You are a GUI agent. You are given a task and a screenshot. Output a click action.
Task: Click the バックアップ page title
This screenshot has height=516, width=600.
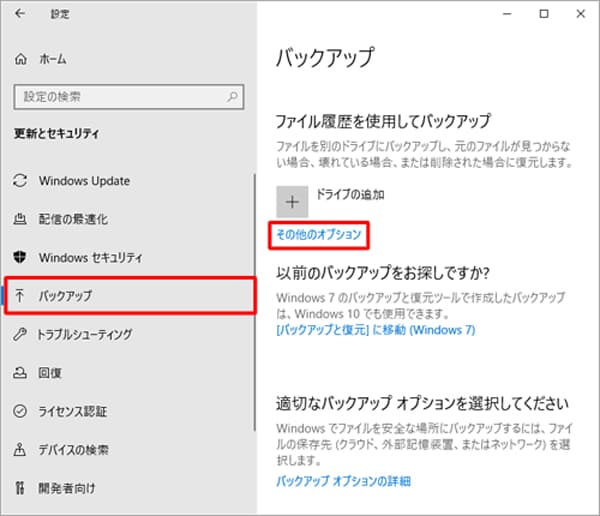[325, 58]
